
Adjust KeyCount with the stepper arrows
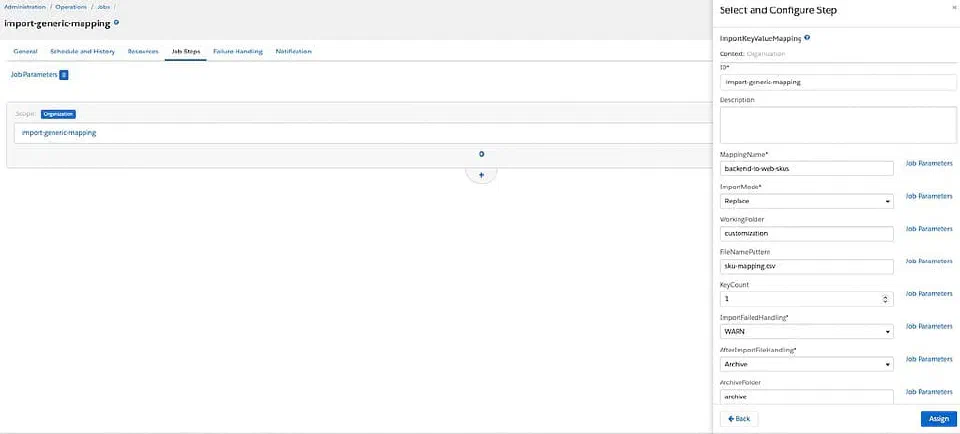pyautogui.click(x=885, y=299)
